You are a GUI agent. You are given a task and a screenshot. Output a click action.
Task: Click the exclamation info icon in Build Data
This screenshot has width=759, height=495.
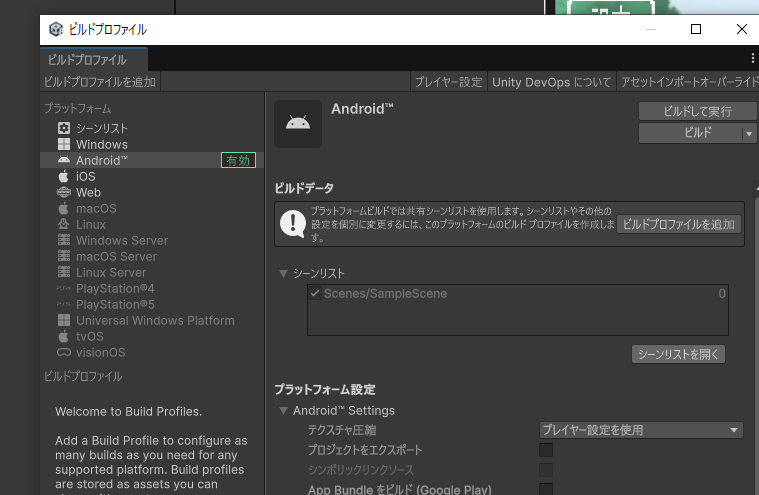pos(293,224)
